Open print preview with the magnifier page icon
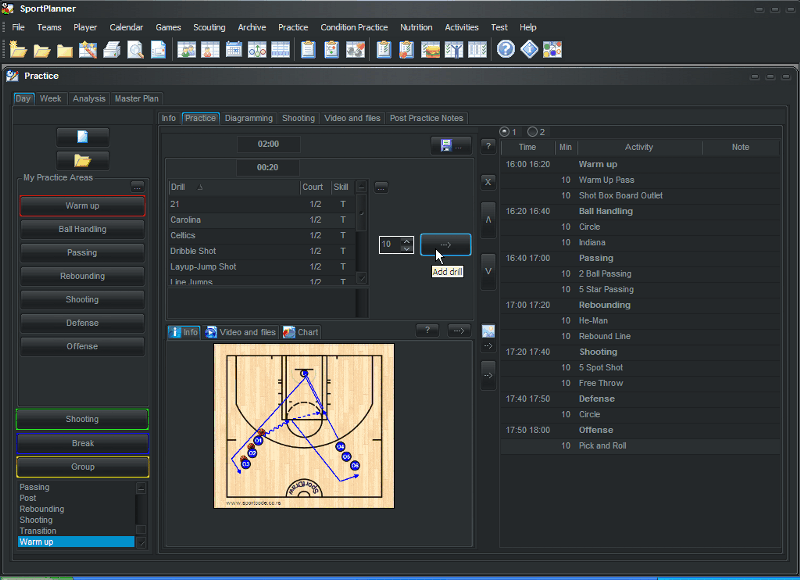The image size is (800, 580). point(135,50)
